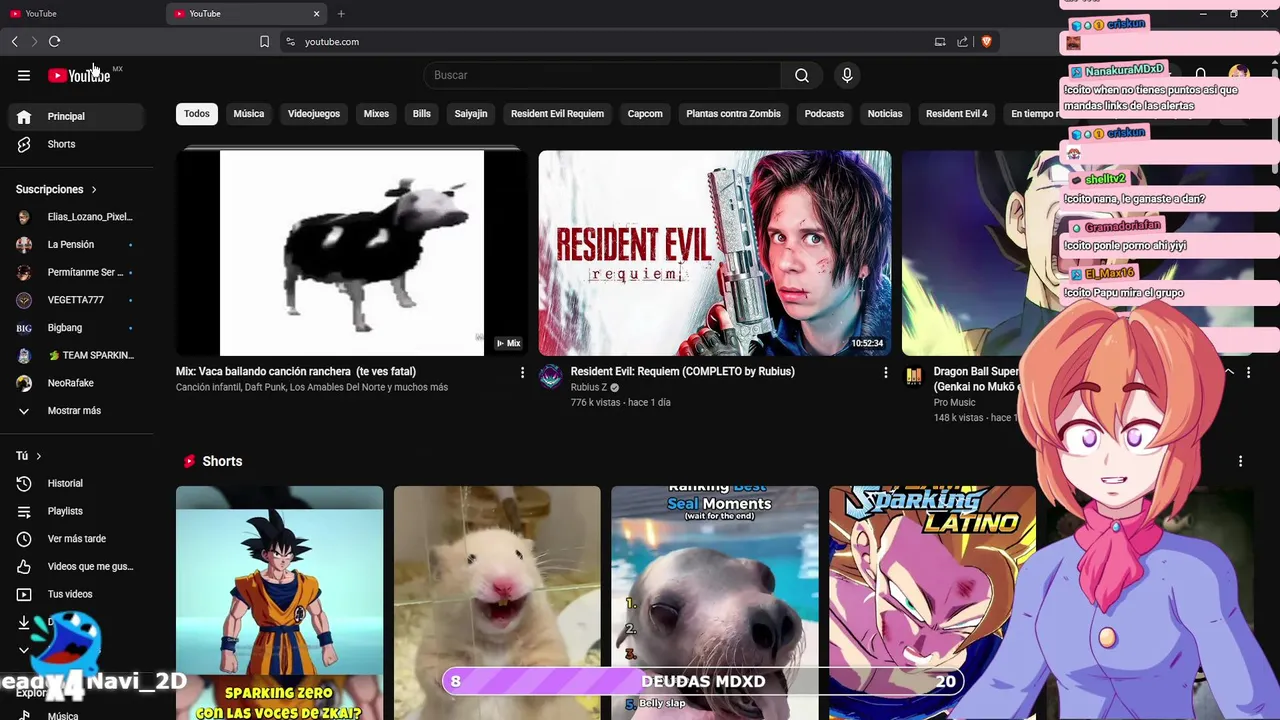Screen dimensions: 1280x720
Task: Open VEGETTA777 subscription channel
Action: pos(76,300)
